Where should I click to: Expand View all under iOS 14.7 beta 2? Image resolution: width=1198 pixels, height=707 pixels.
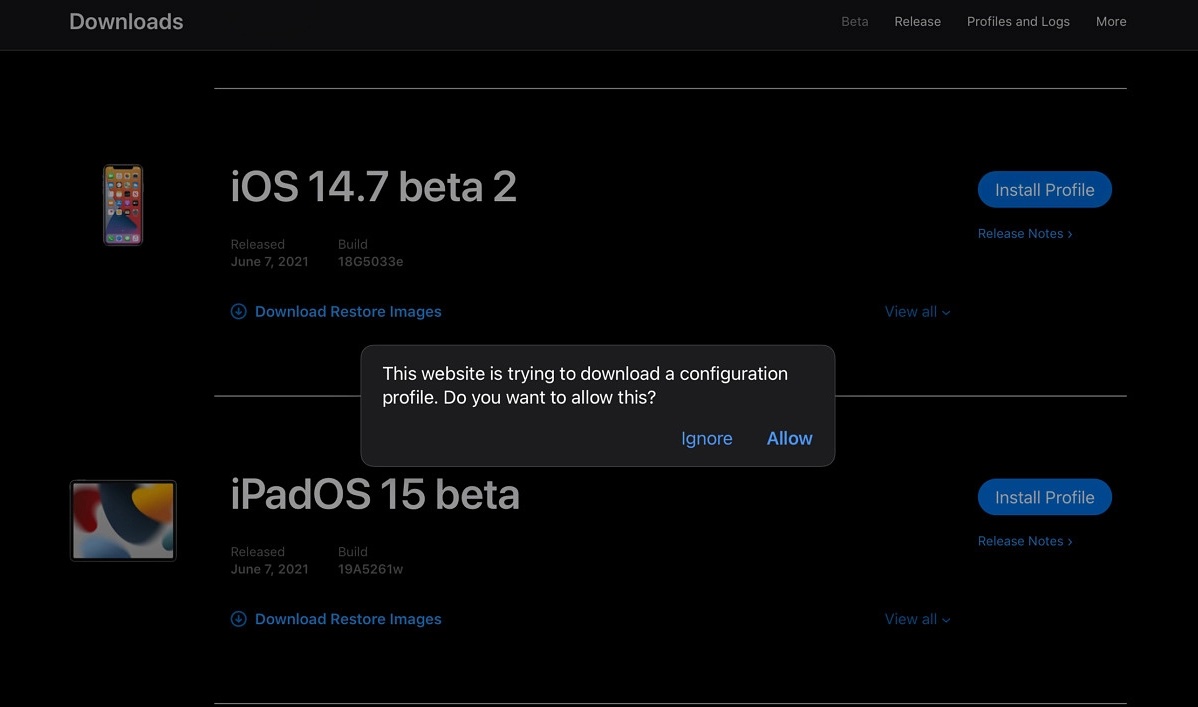916,311
